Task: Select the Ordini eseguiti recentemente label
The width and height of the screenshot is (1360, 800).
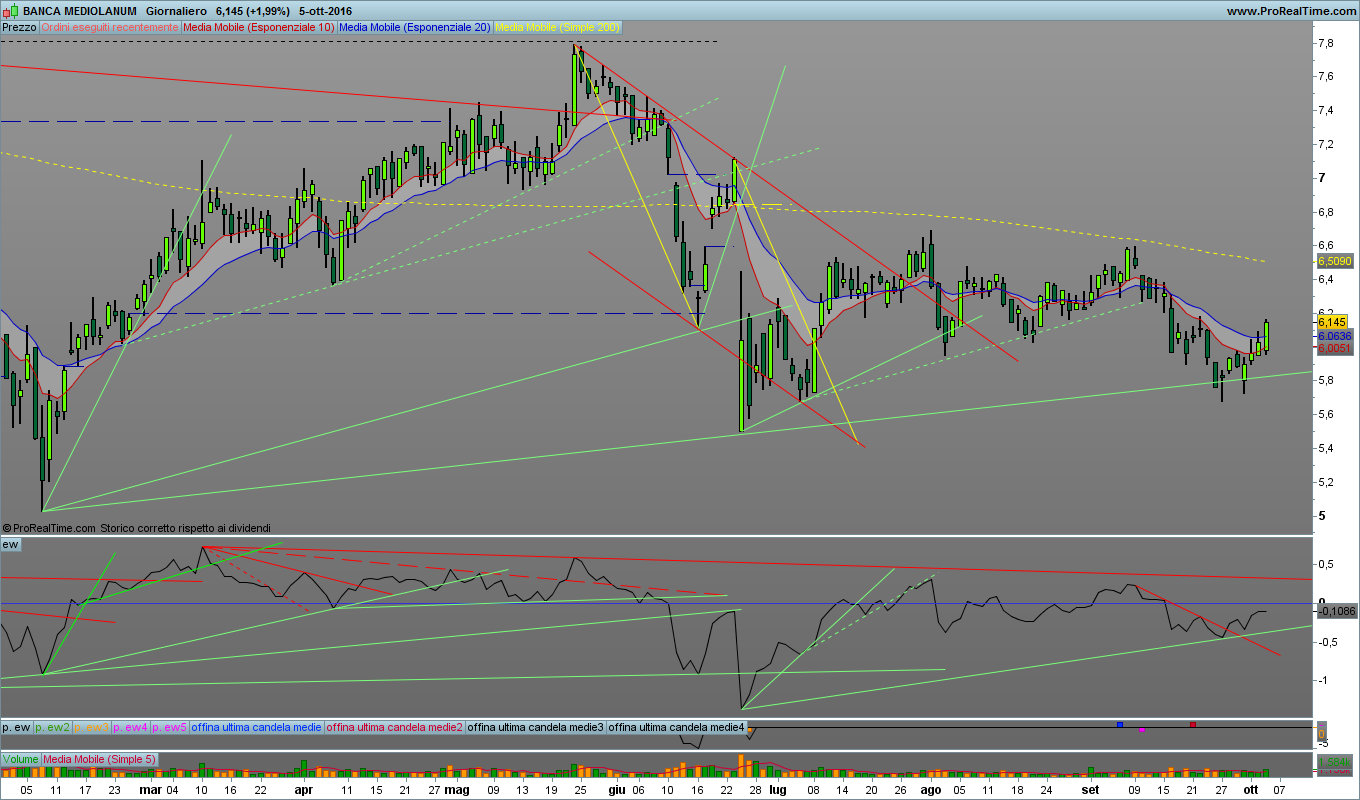Action: click(110, 28)
